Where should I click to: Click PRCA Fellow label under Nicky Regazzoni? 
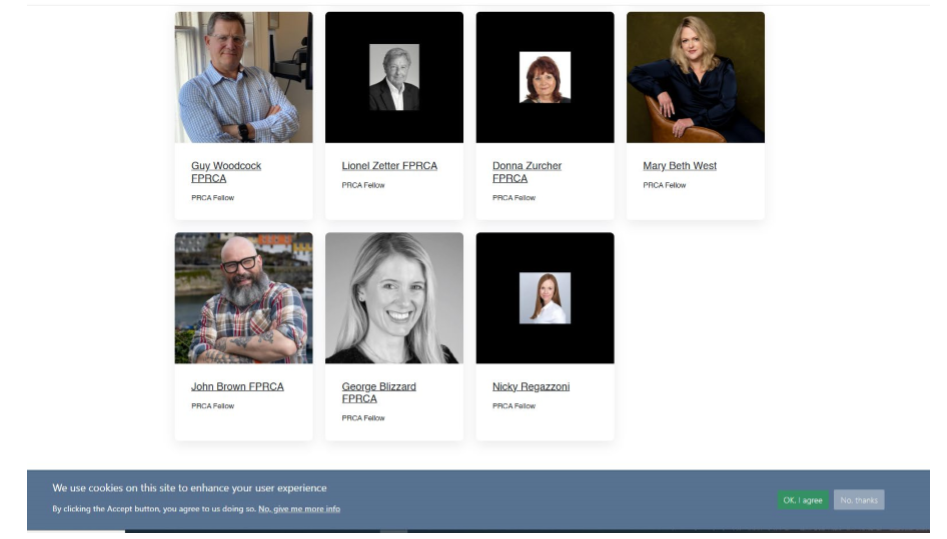point(514,406)
